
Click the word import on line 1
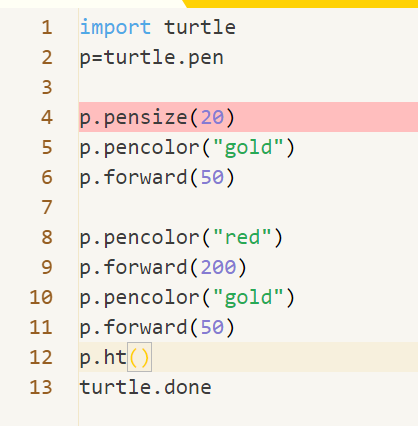115,27
